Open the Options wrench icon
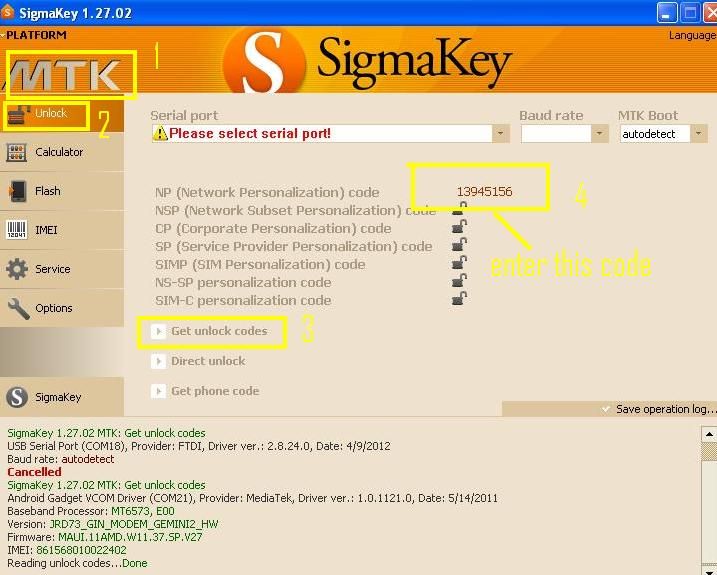This screenshot has height=575, width=717. 18,308
